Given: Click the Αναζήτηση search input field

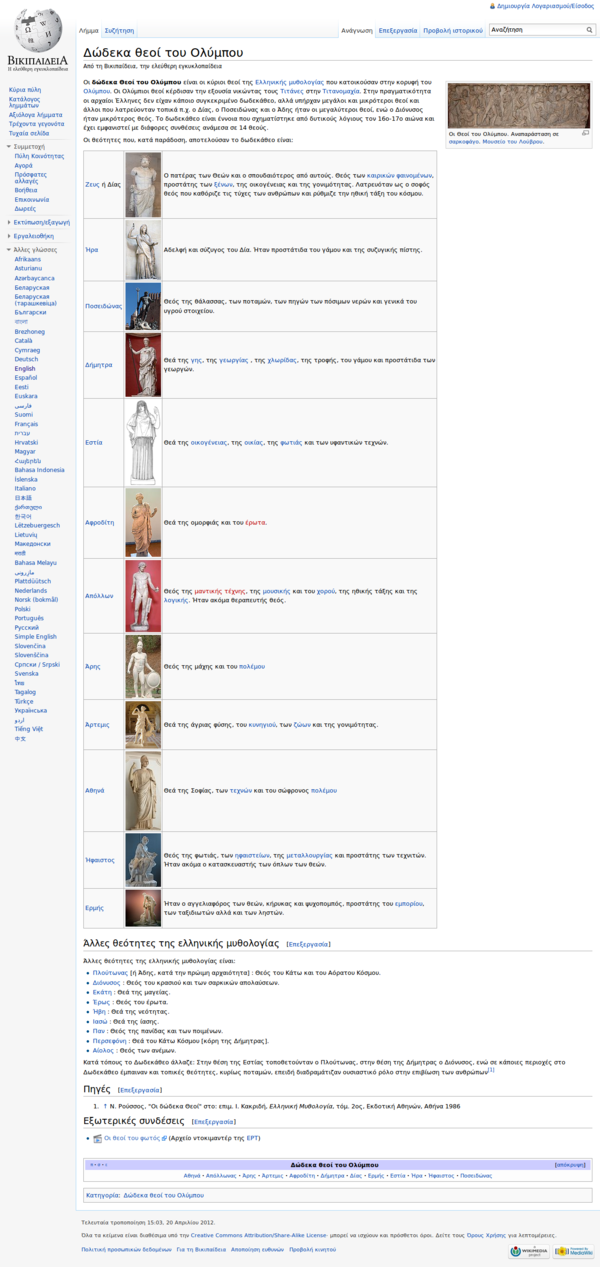Looking at the screenshot, I should coord(530,31).
